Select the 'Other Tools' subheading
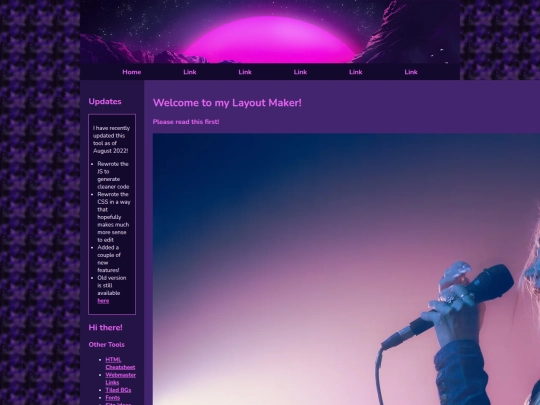540x405 pixels. (106, 344)
